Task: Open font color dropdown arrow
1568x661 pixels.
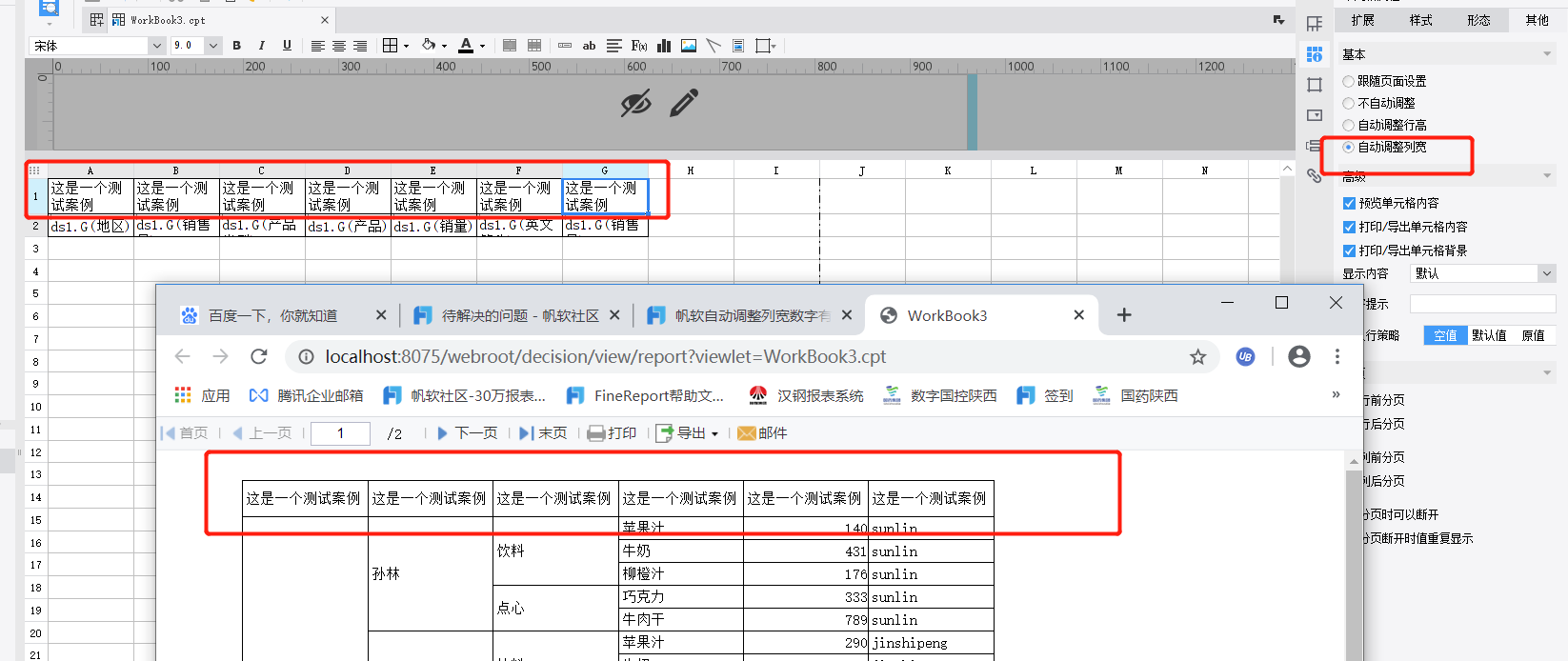Action: 482,46
